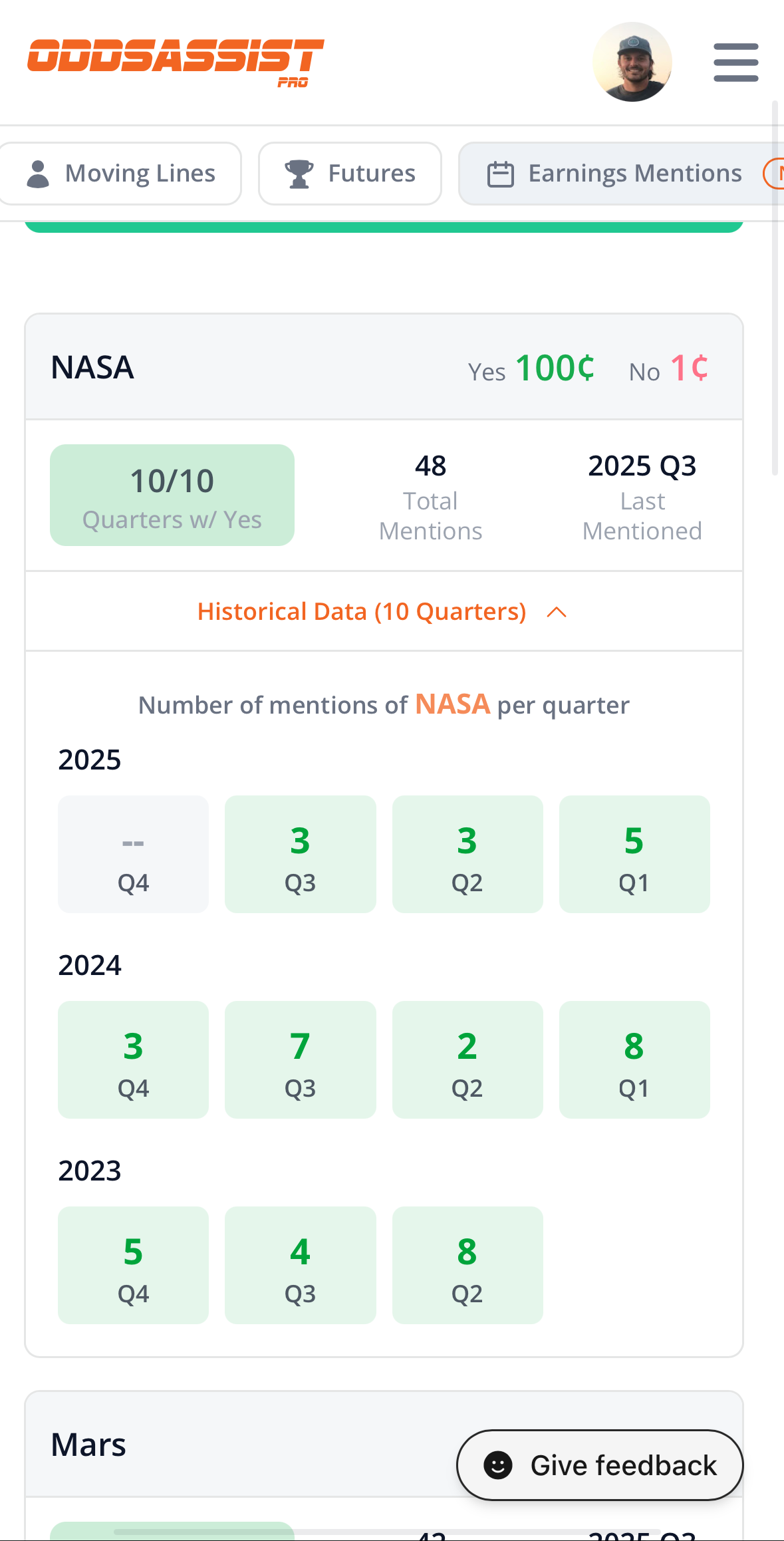Open the profile avatar picture

(x=632, y=62)
